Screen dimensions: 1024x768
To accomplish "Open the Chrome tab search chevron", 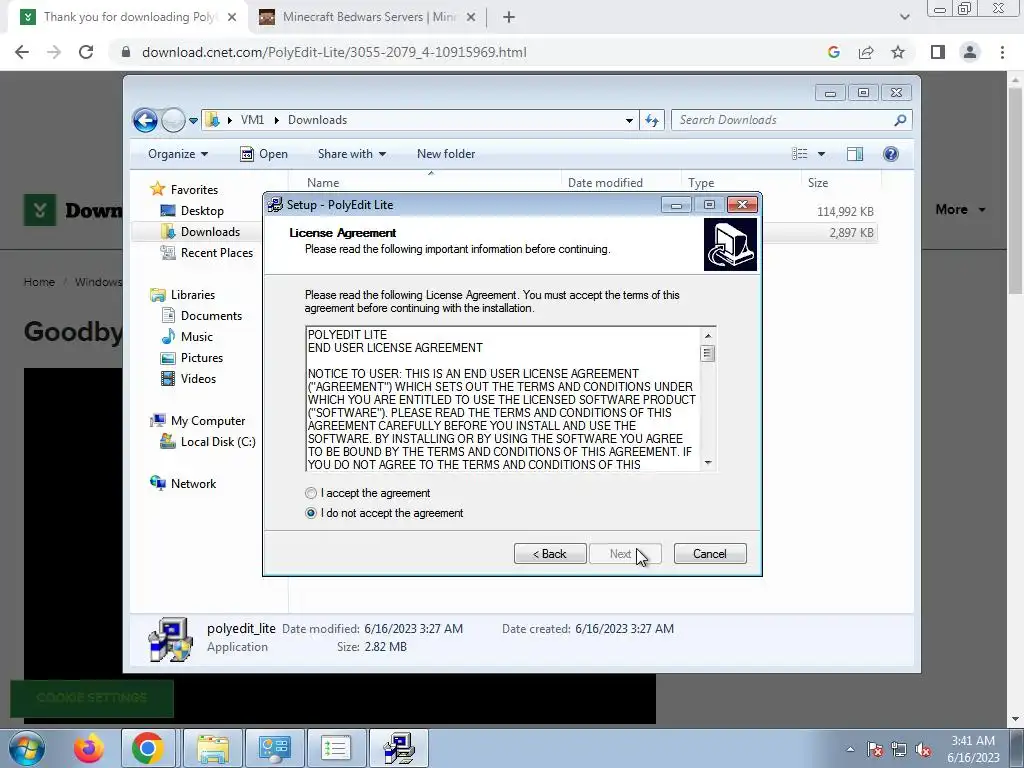I will [904, 18].
